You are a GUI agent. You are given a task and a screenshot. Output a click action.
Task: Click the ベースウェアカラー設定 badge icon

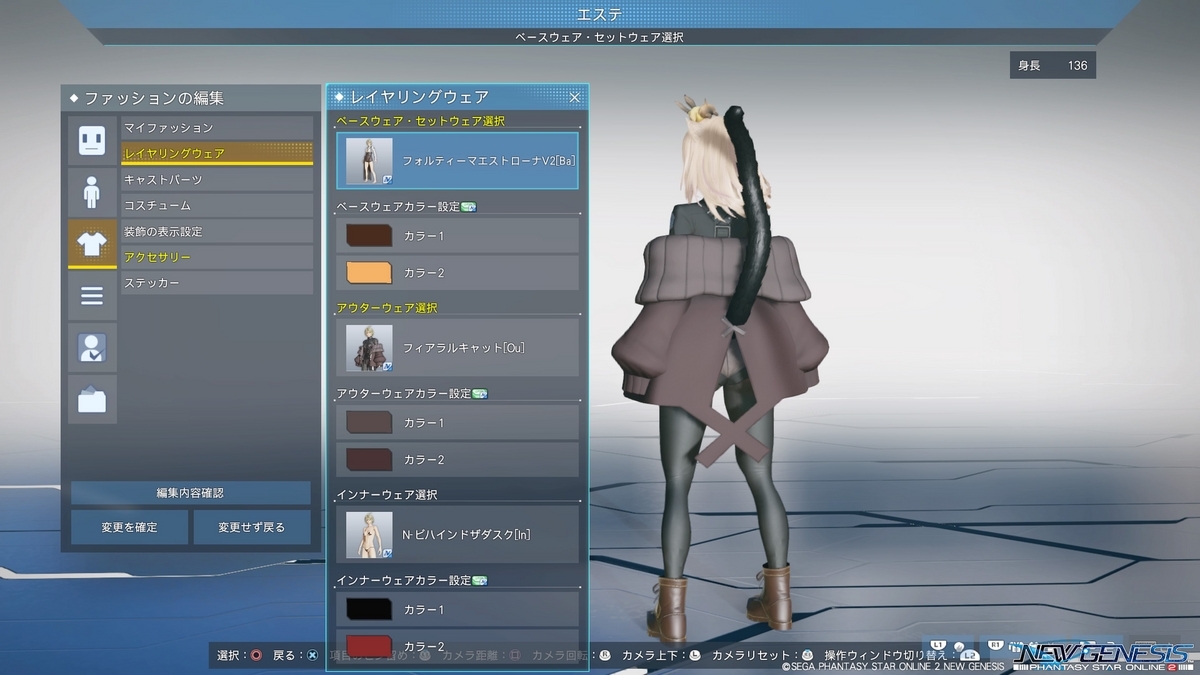468,207
